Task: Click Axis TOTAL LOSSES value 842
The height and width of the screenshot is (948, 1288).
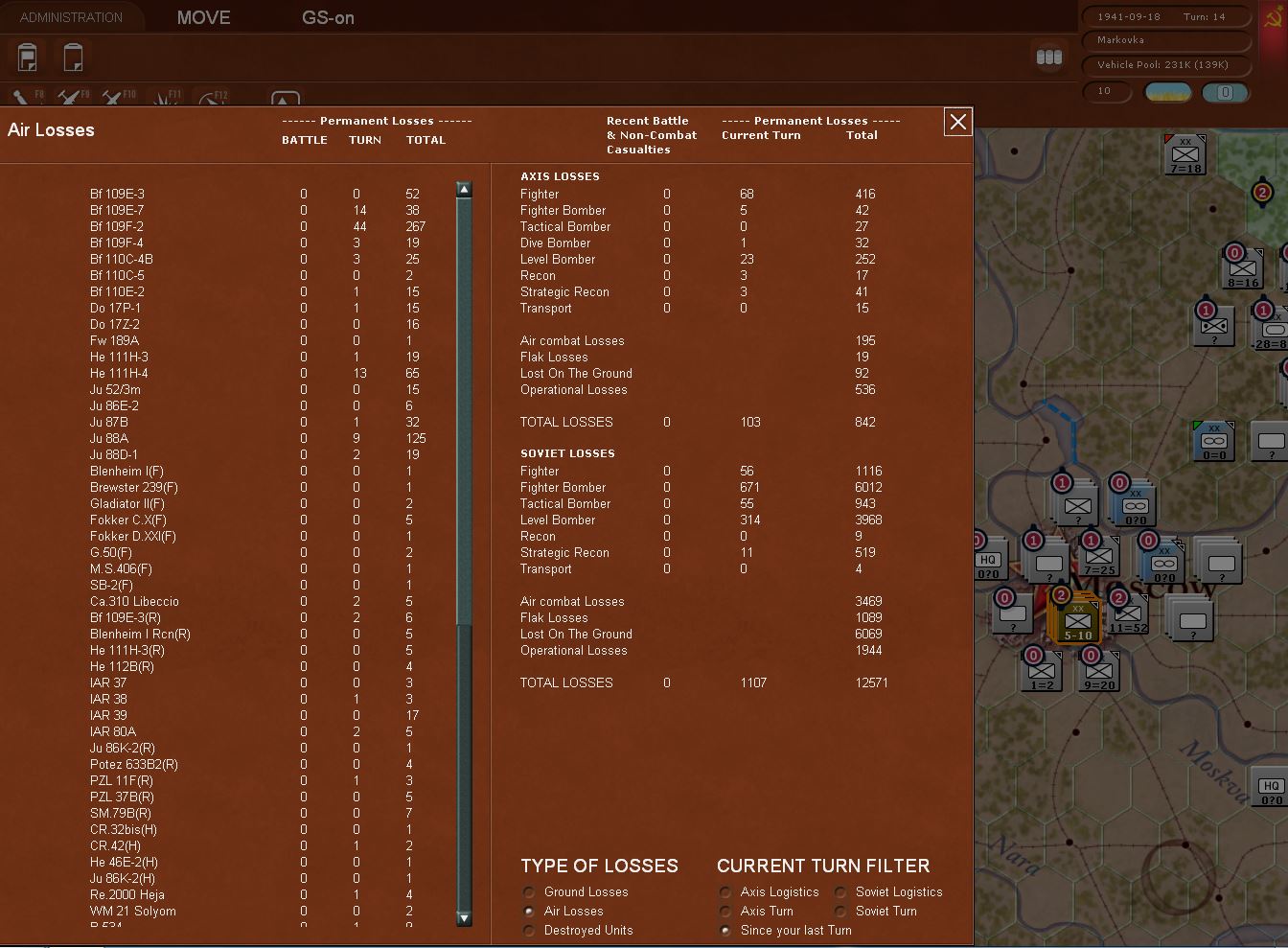Action: (864, 422)
